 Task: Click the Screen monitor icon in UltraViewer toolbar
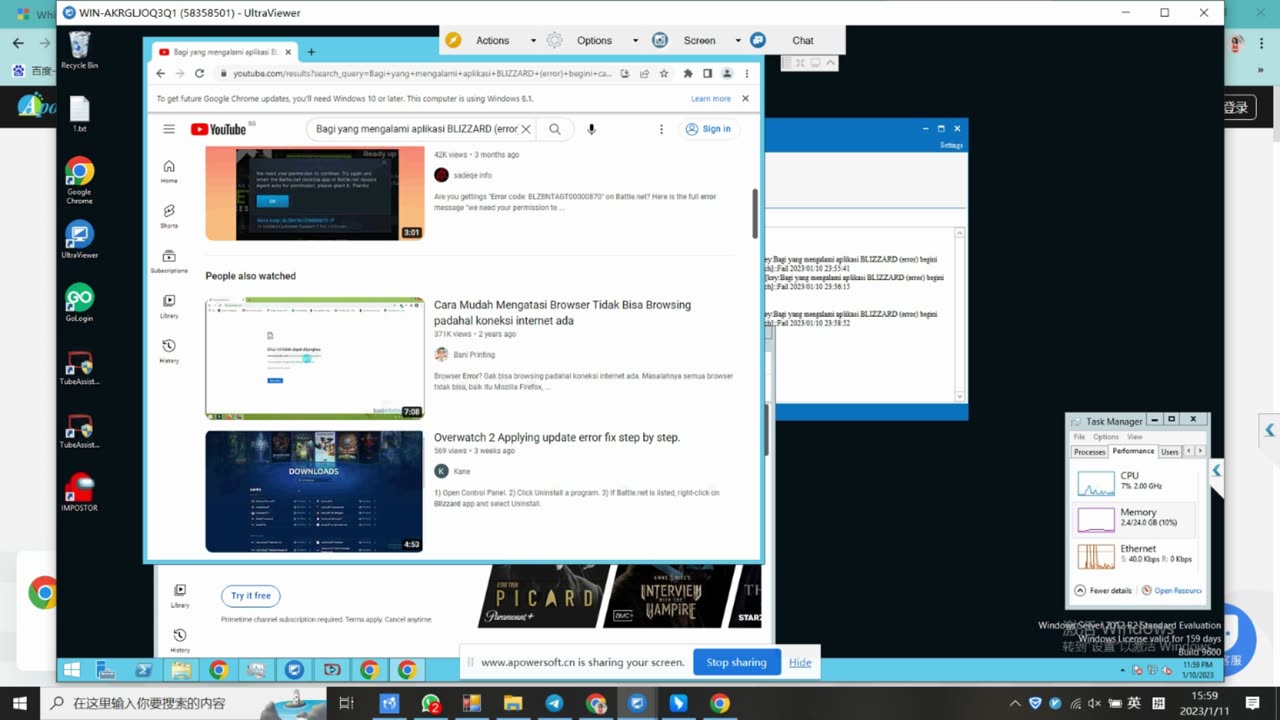tap(660, 40)
